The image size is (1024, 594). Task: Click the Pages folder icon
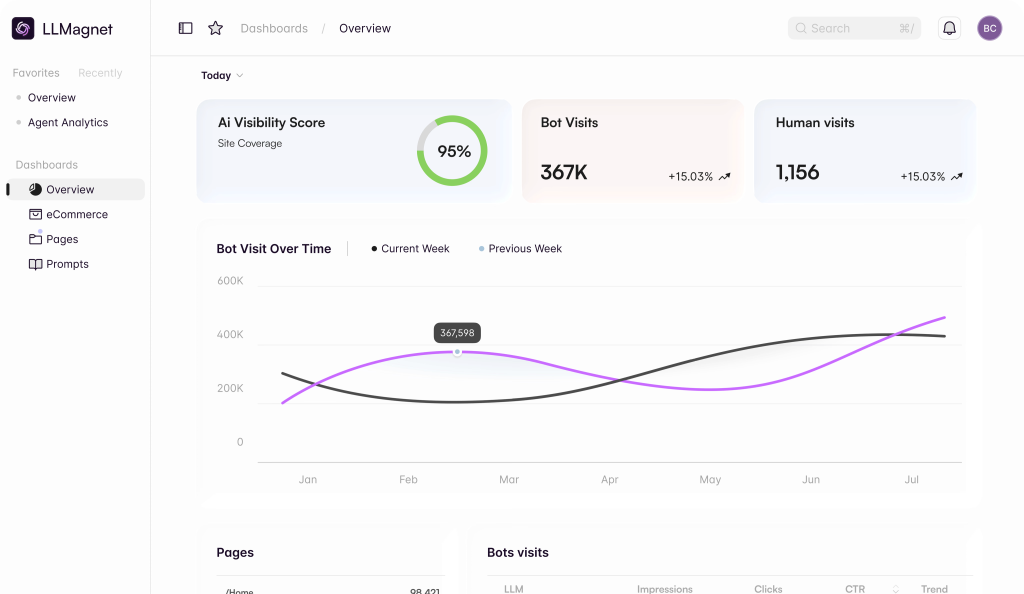pyautogui.click(x=35, y=239)
